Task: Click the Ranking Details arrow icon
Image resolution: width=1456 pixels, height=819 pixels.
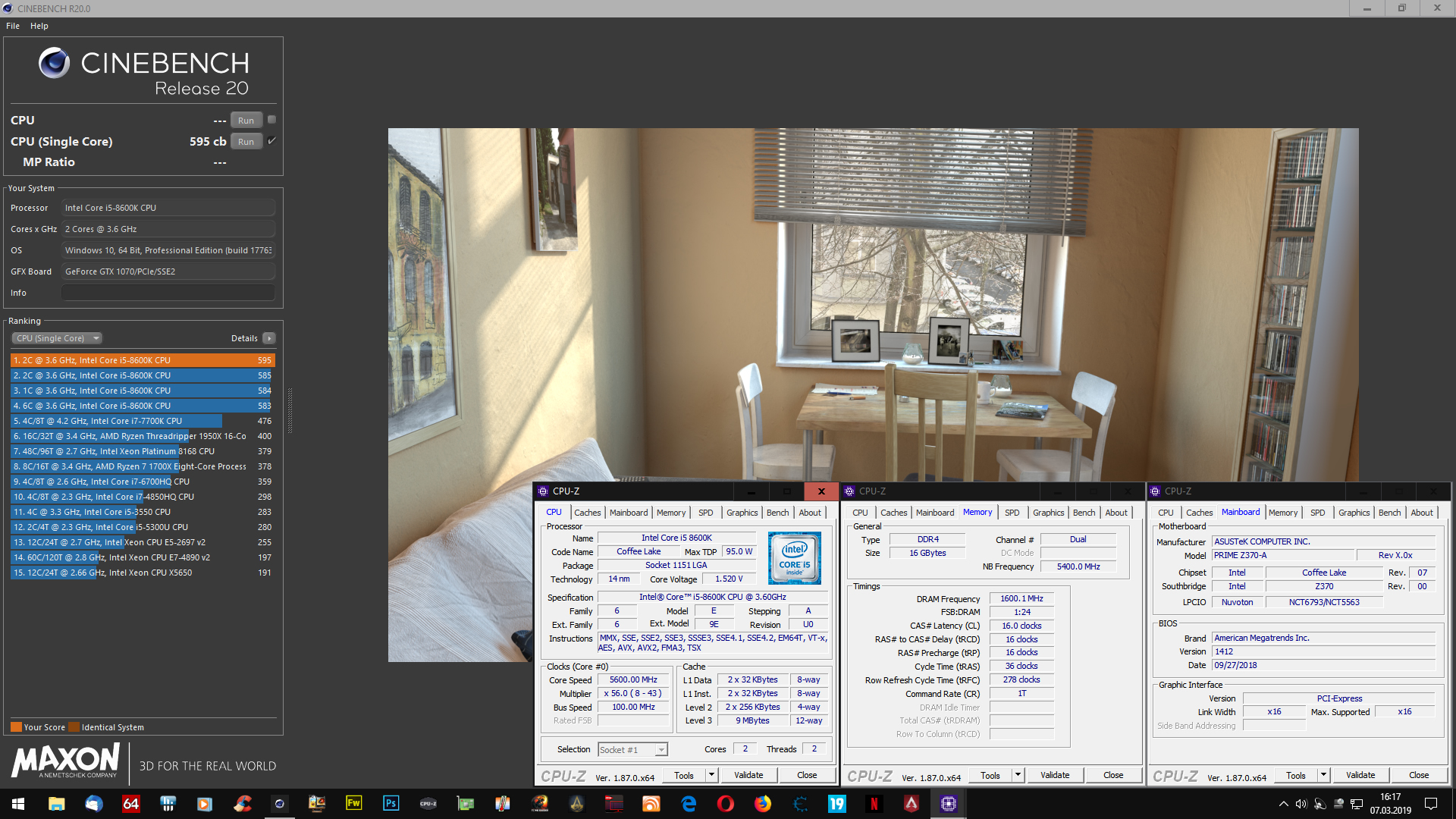Action: click(269, 338)
